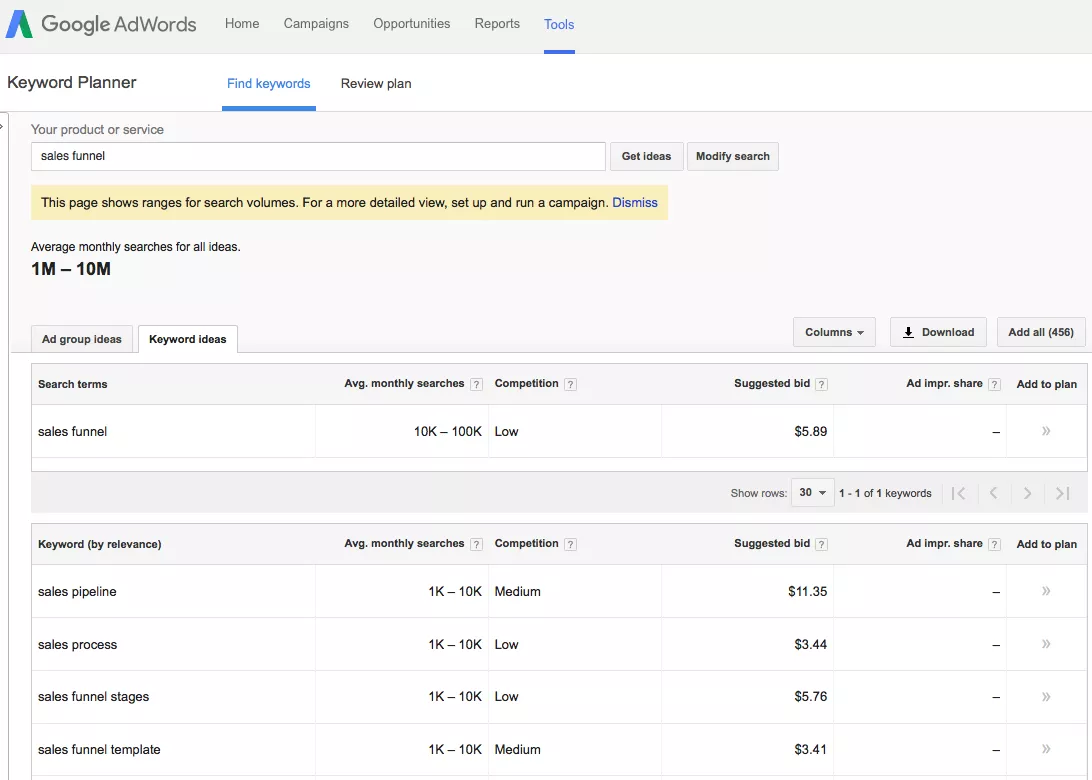Viewport: 1092px width, 780px height.
Task: Click the product or service input field
Action: [317, 156]
